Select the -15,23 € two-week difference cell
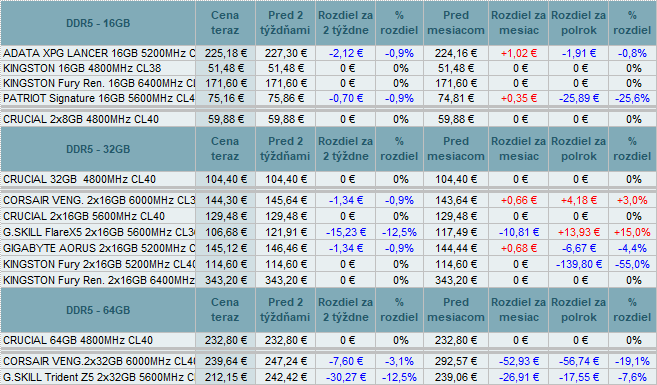Viewport: 657px width, 385px height. point(346,232)
